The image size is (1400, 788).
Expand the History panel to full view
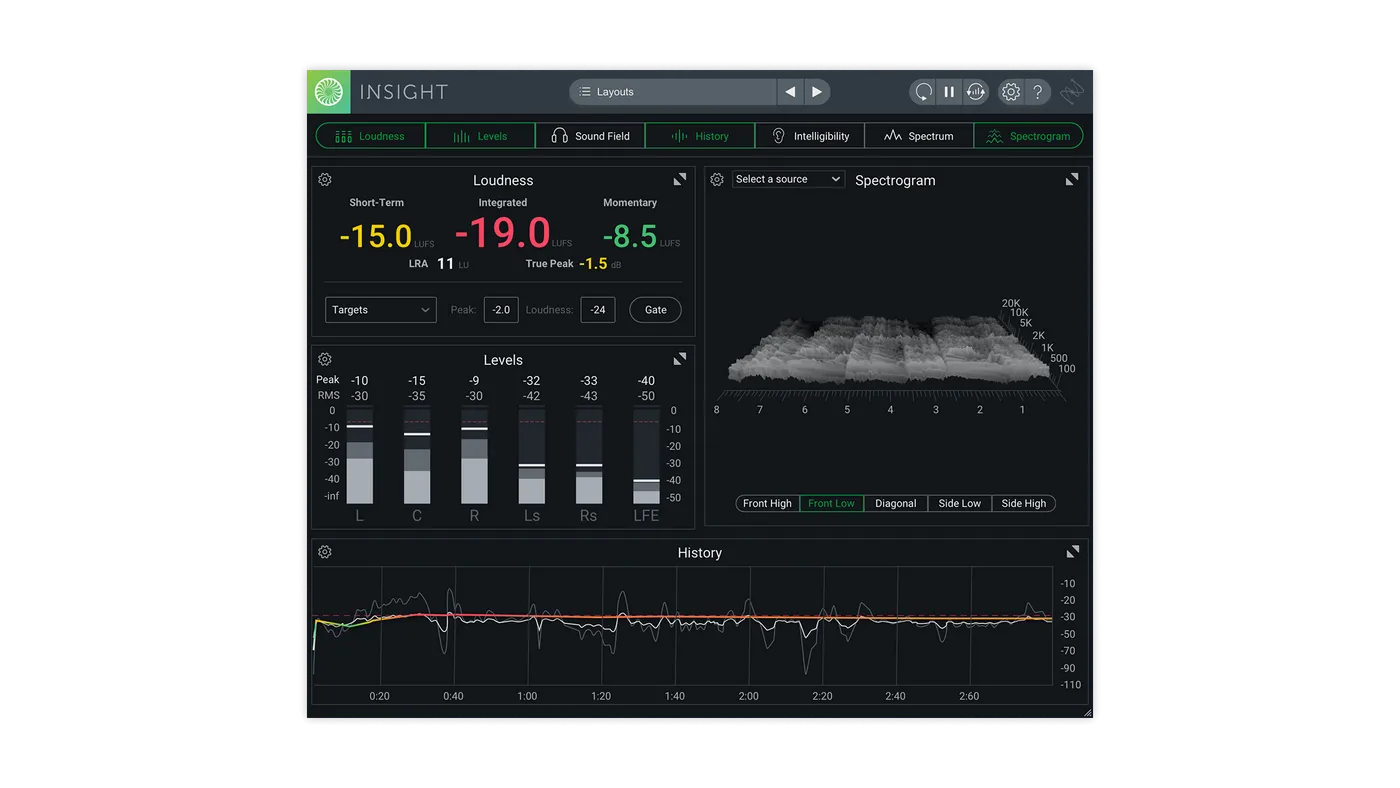coord(1073,552)
